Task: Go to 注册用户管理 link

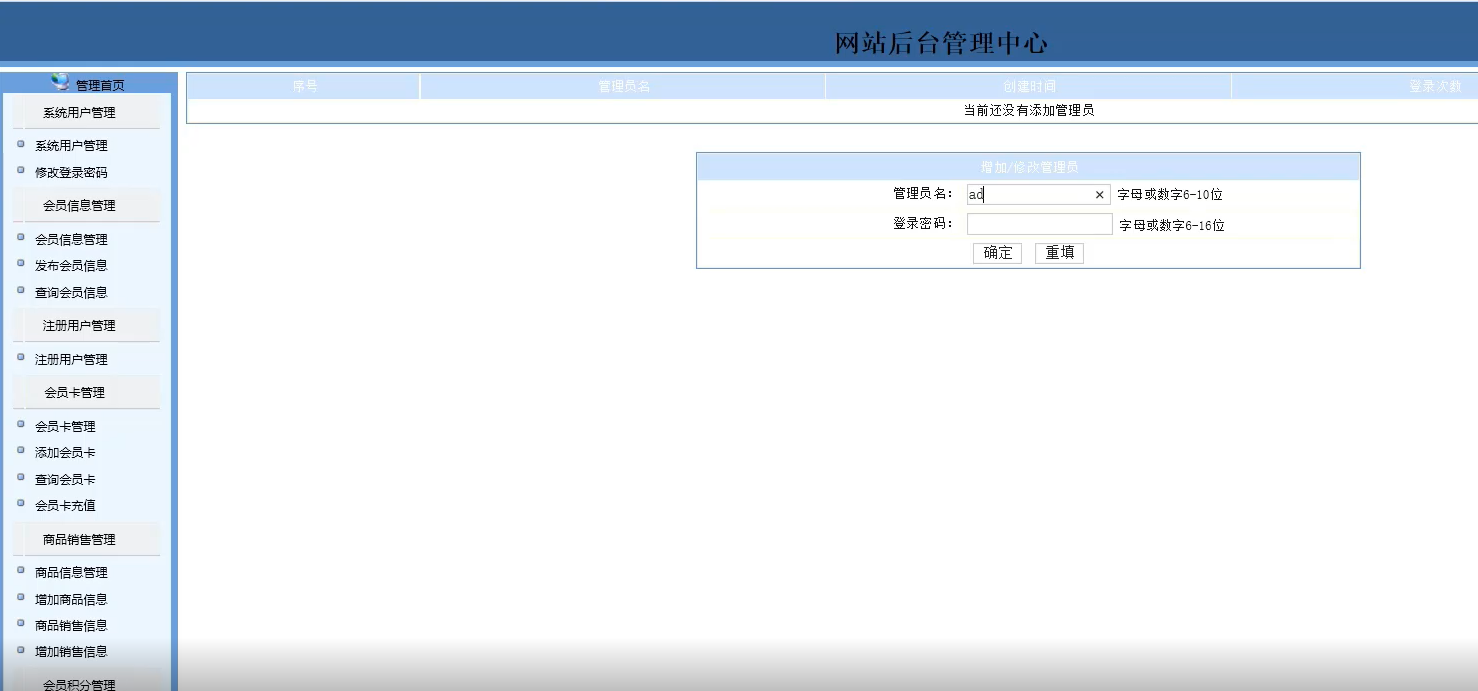Action: [x=71, y=360]
